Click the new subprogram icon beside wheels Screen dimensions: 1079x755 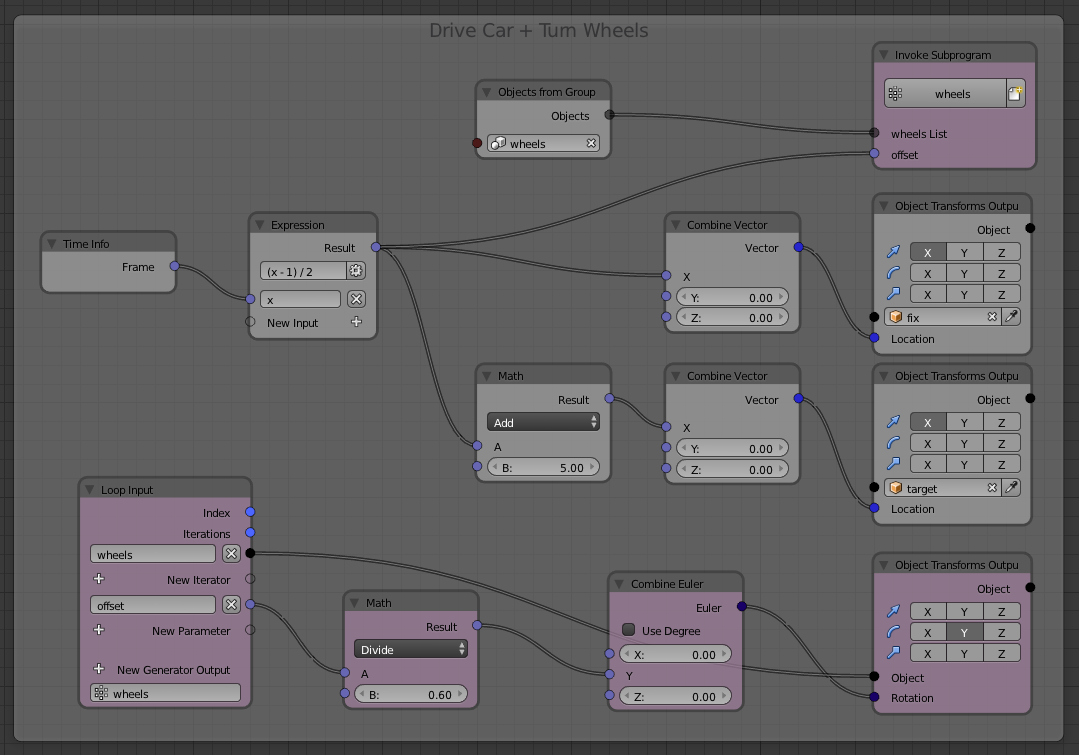tap(1015, 94)
